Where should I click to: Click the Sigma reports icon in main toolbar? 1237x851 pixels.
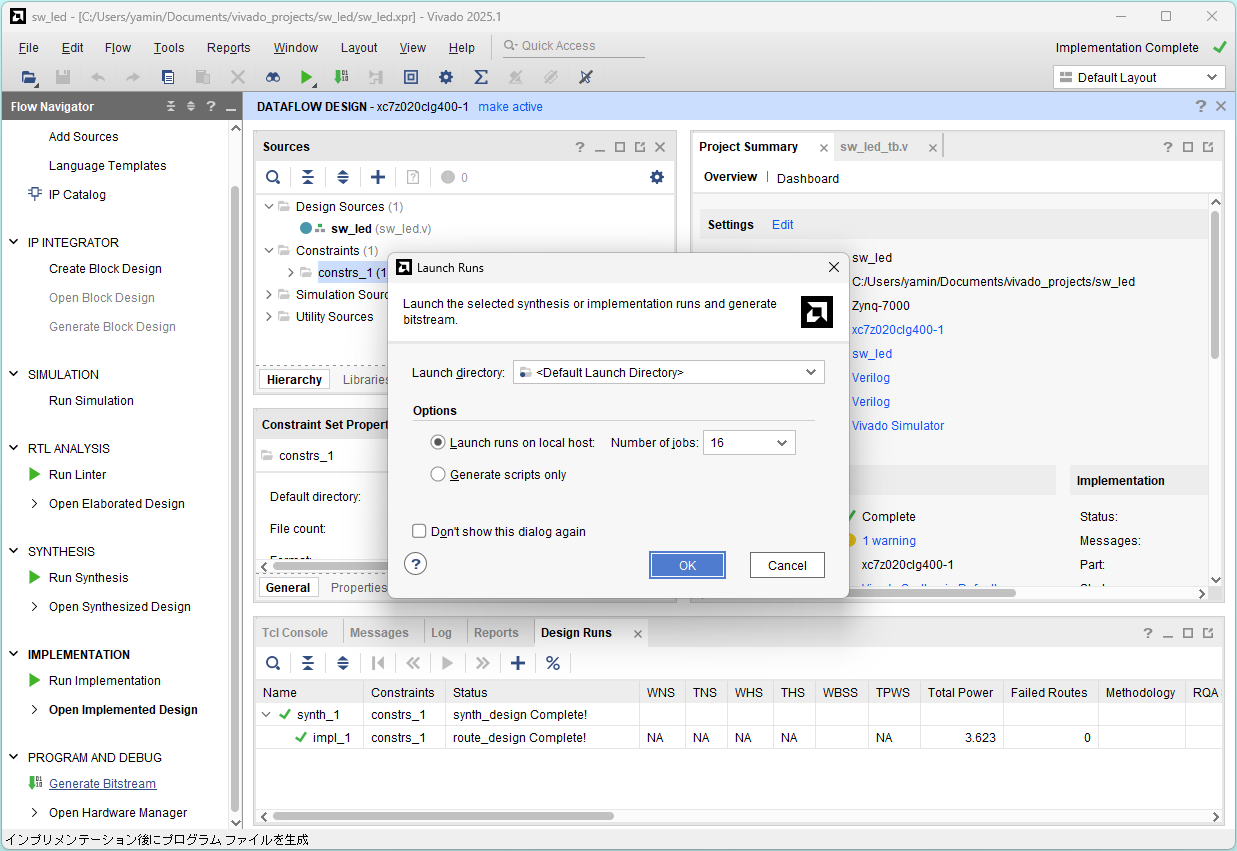(480, 77)
